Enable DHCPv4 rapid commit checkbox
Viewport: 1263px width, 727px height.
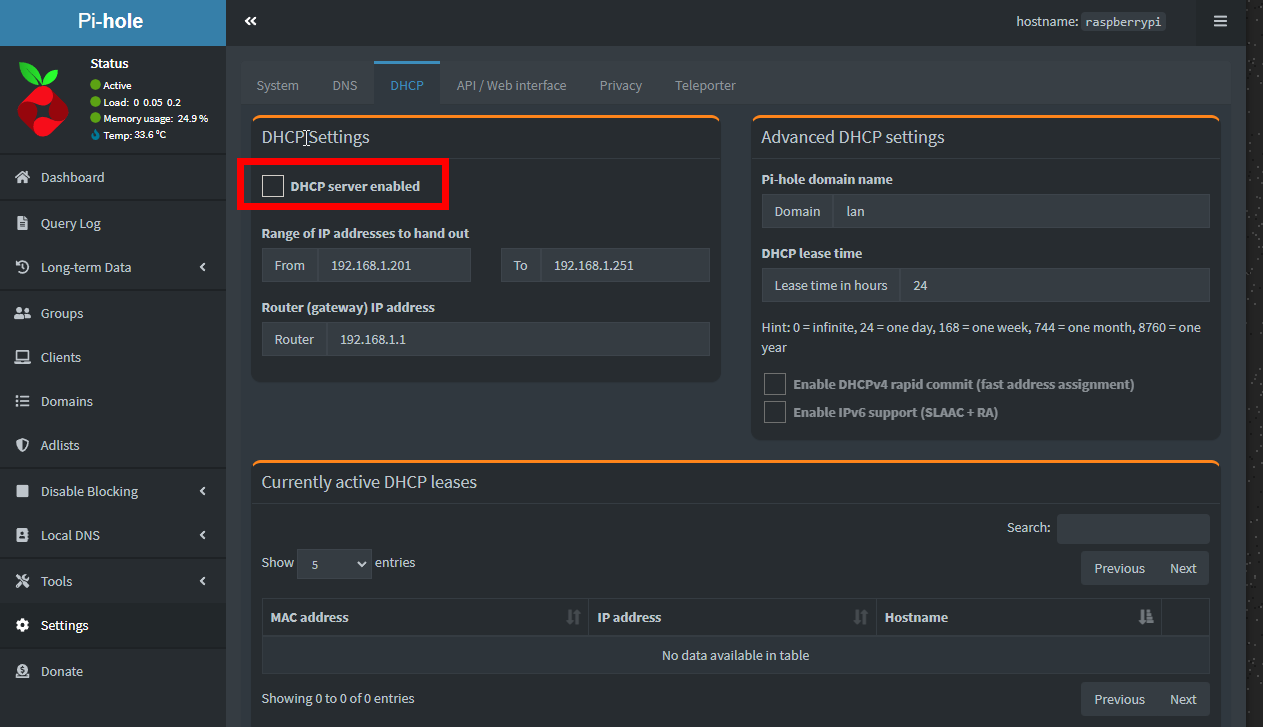point(775,384)
